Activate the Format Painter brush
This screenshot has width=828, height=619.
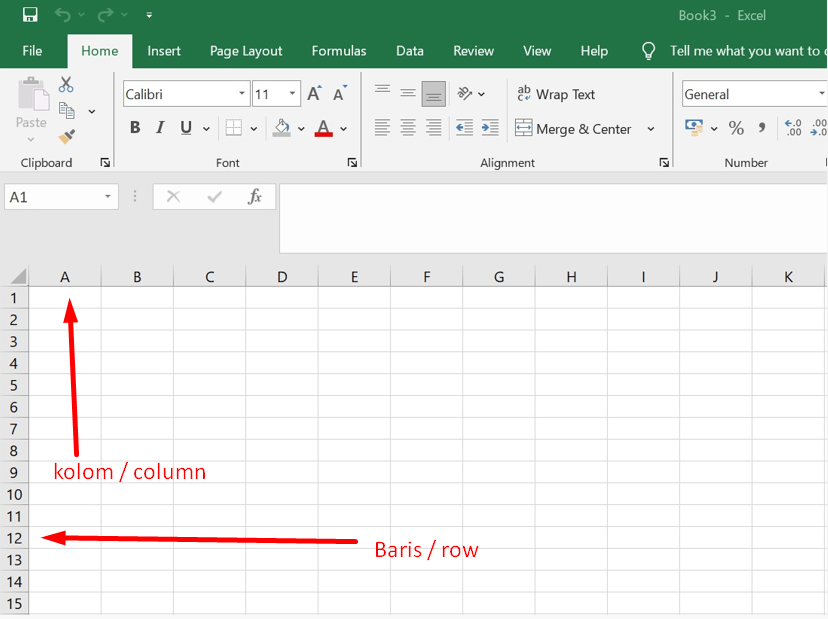coord(67,137)
